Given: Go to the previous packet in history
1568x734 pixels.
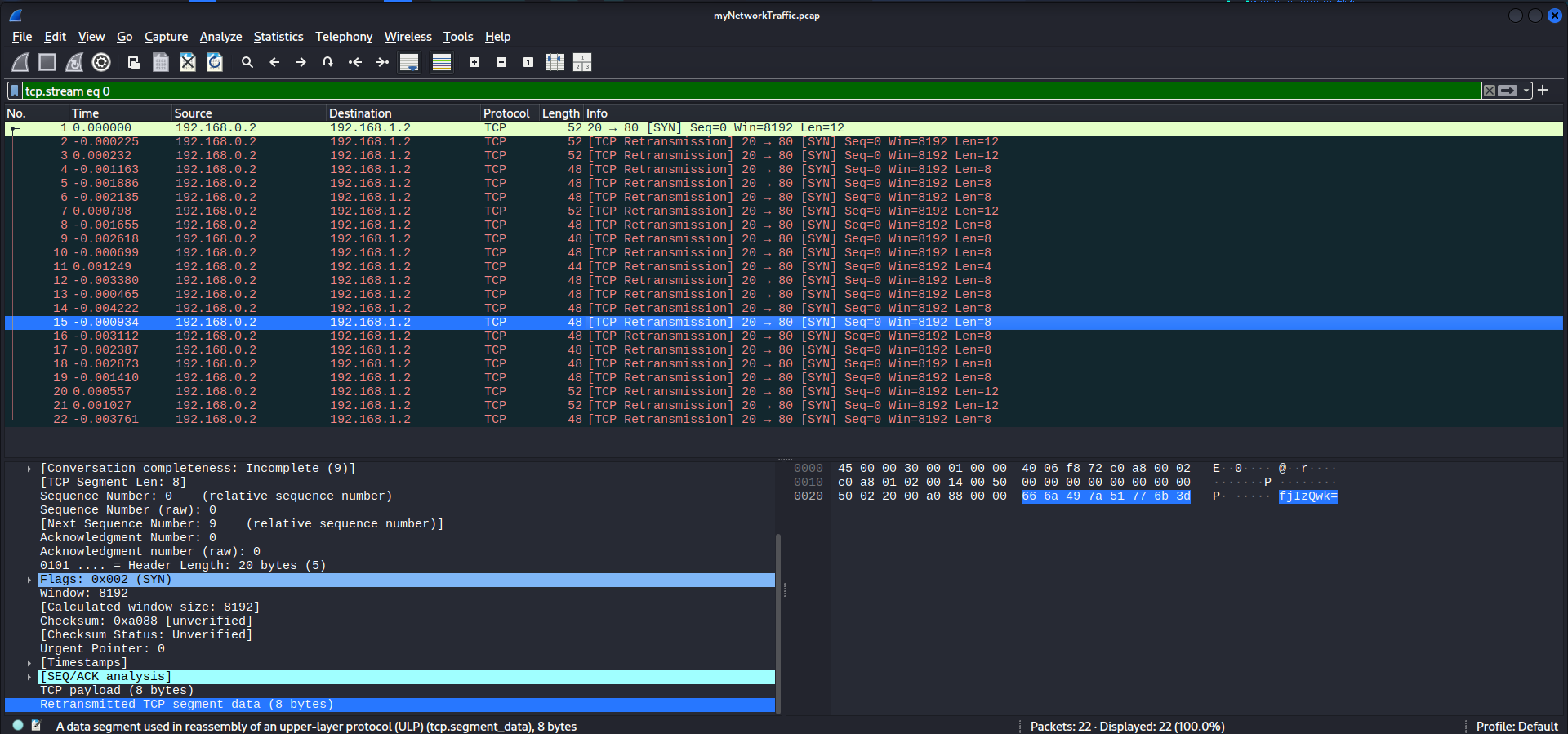Looking at the screenshot, I should click(x=274, y=62).
